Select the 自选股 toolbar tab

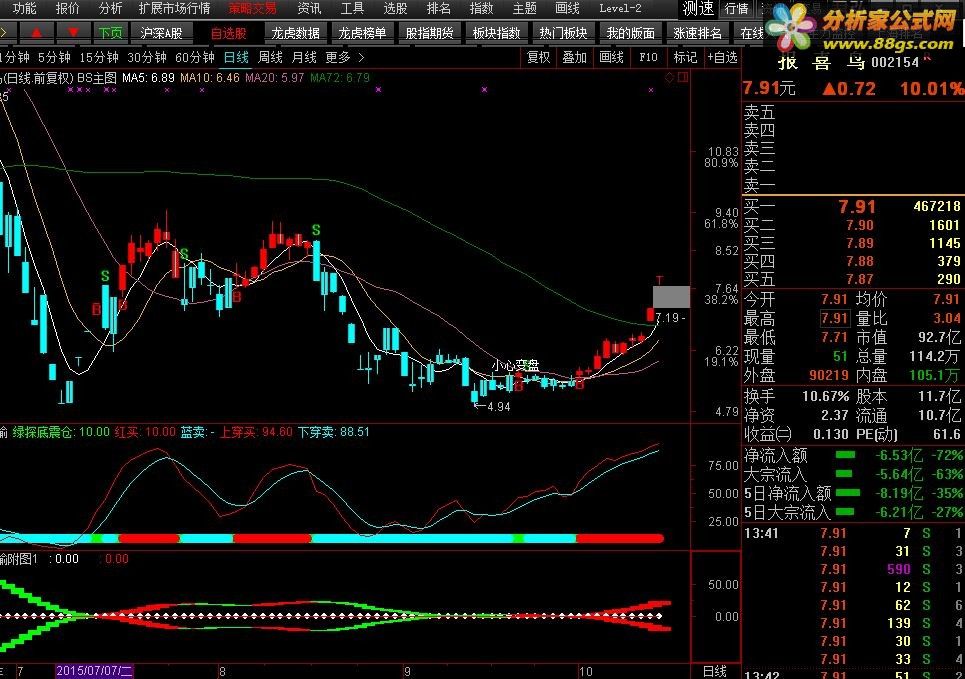point(228,33)
